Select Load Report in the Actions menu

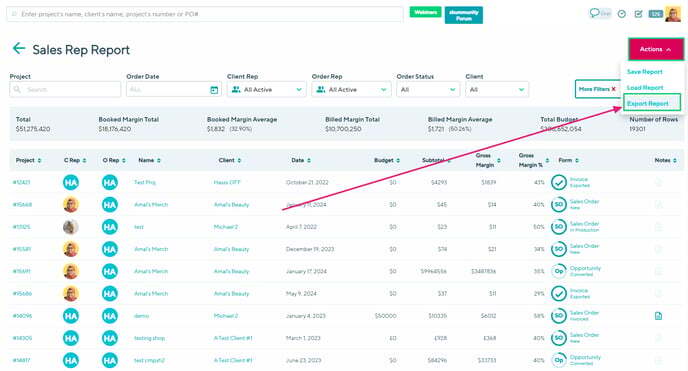point(645,88)
